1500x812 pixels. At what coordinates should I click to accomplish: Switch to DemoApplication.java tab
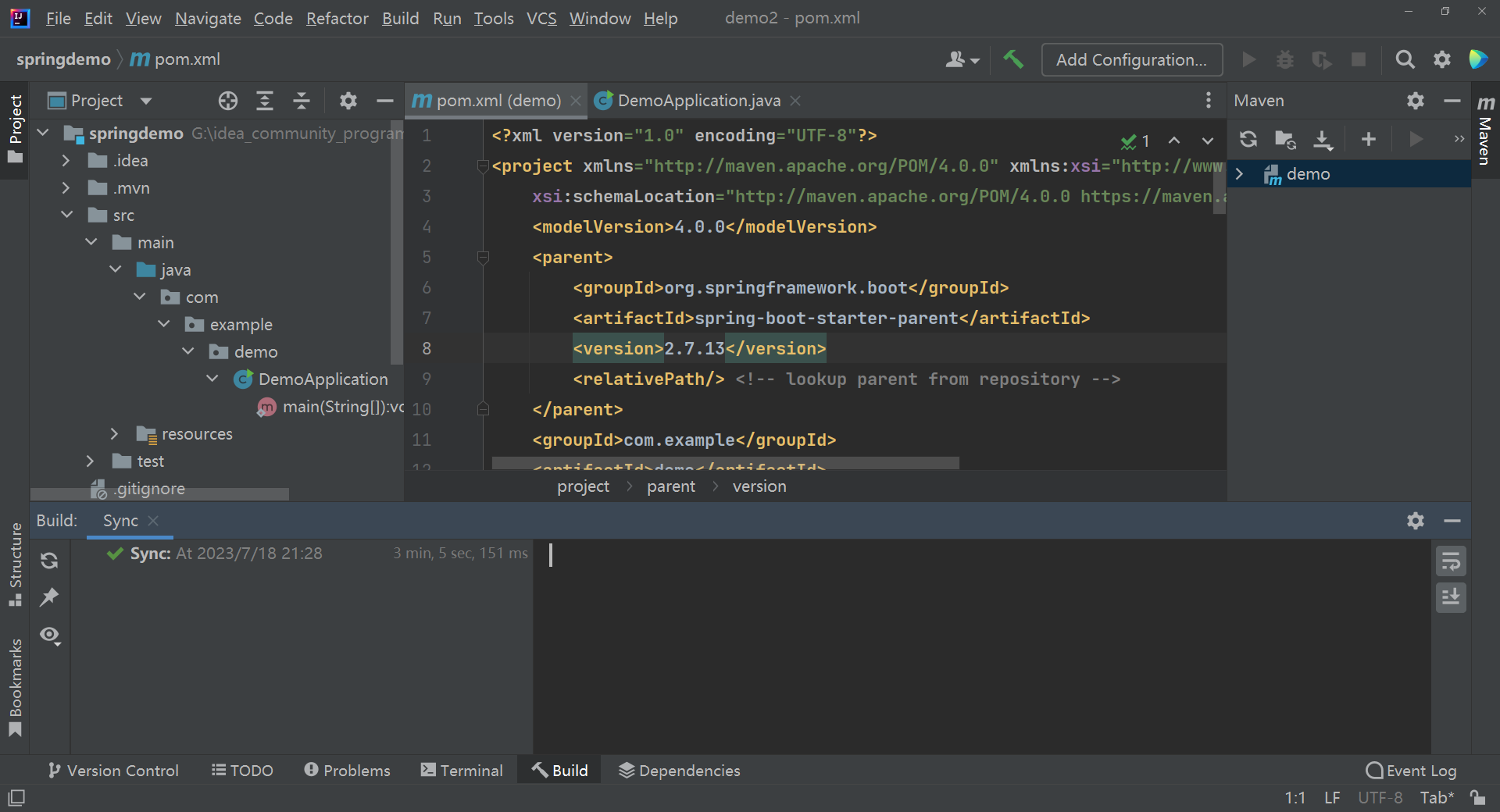coord(698,101)
